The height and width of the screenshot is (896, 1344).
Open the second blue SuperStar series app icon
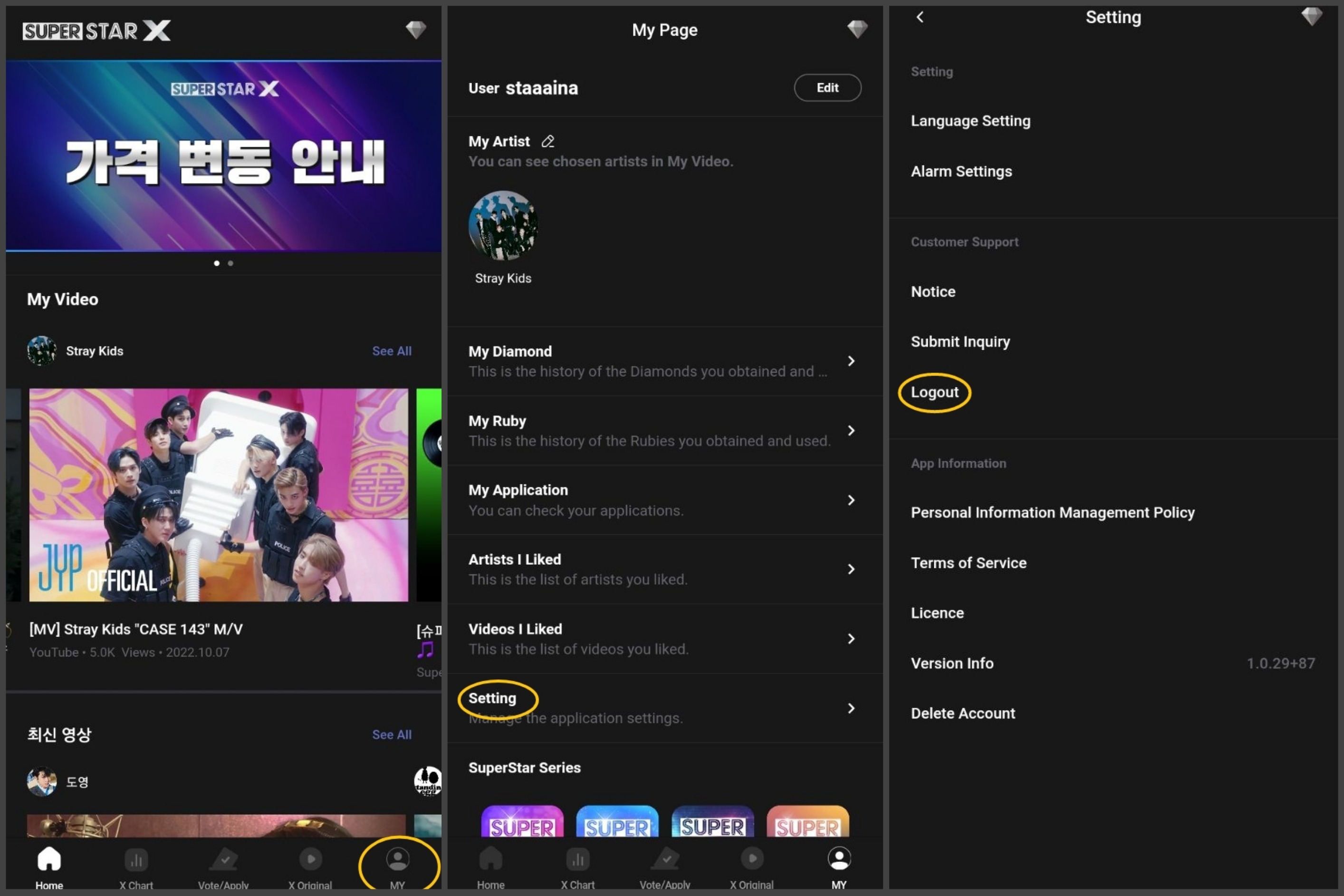pos(617,821)
